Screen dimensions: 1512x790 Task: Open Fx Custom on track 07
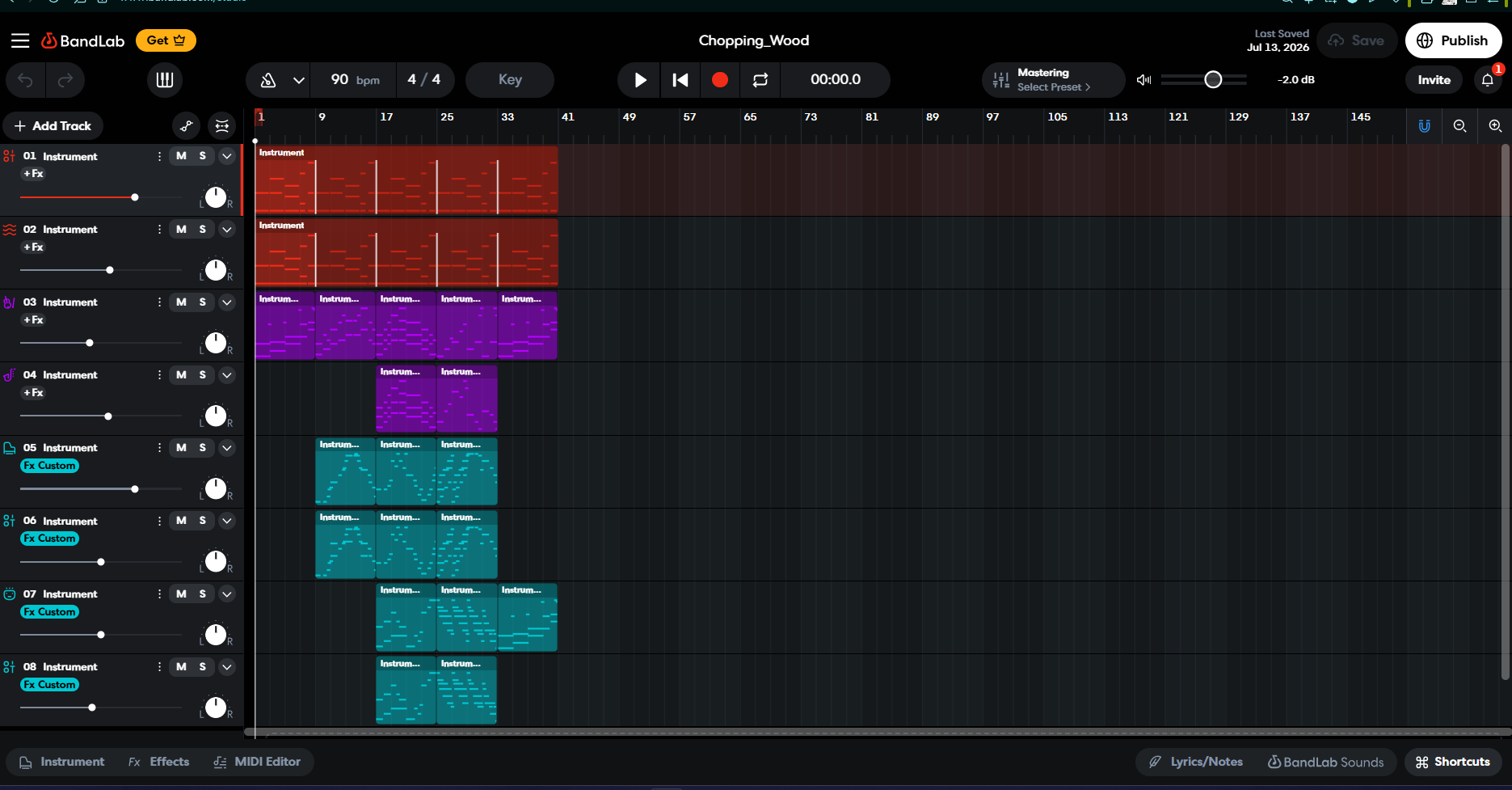(49, 612)
